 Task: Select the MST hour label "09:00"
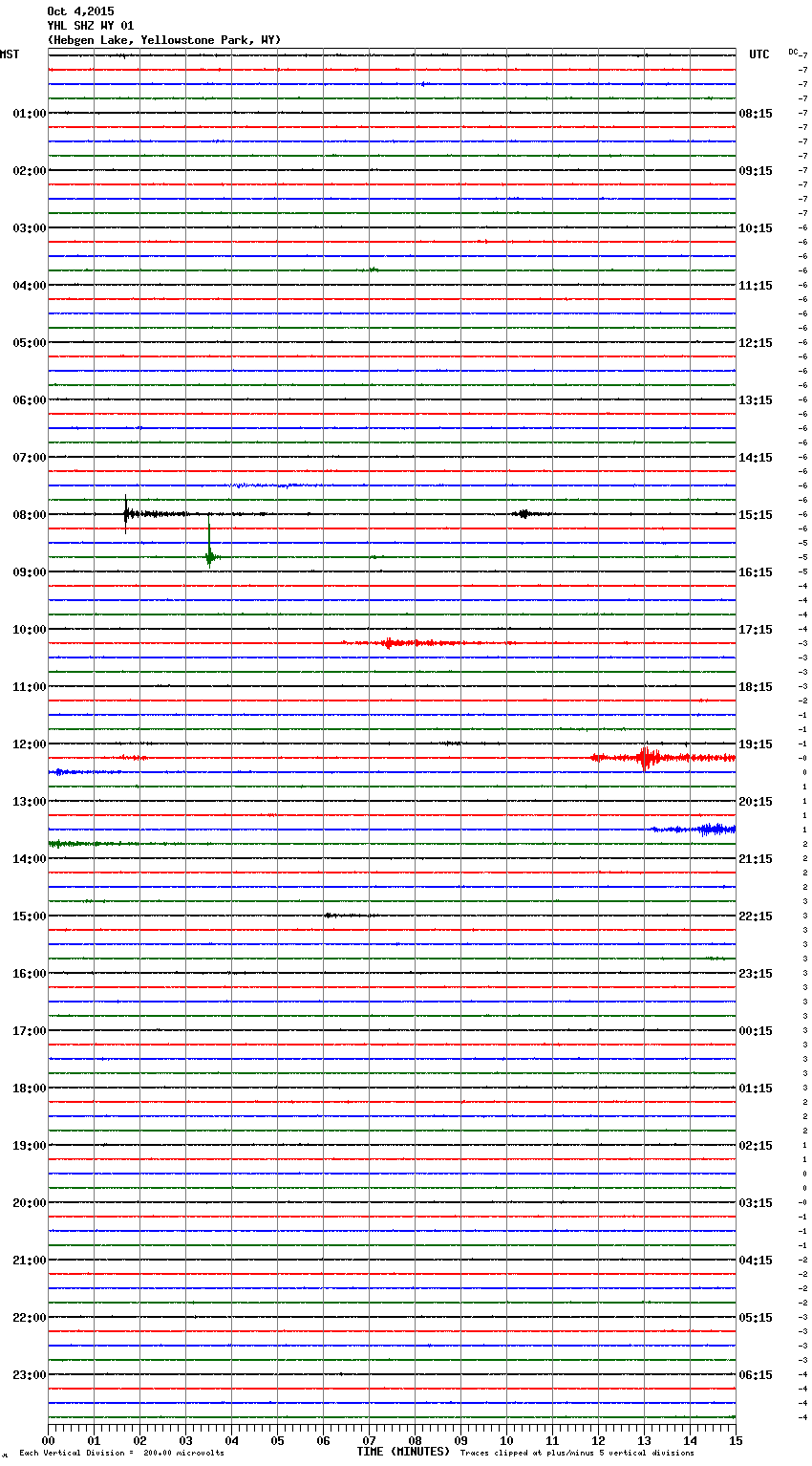pos(30,572)
